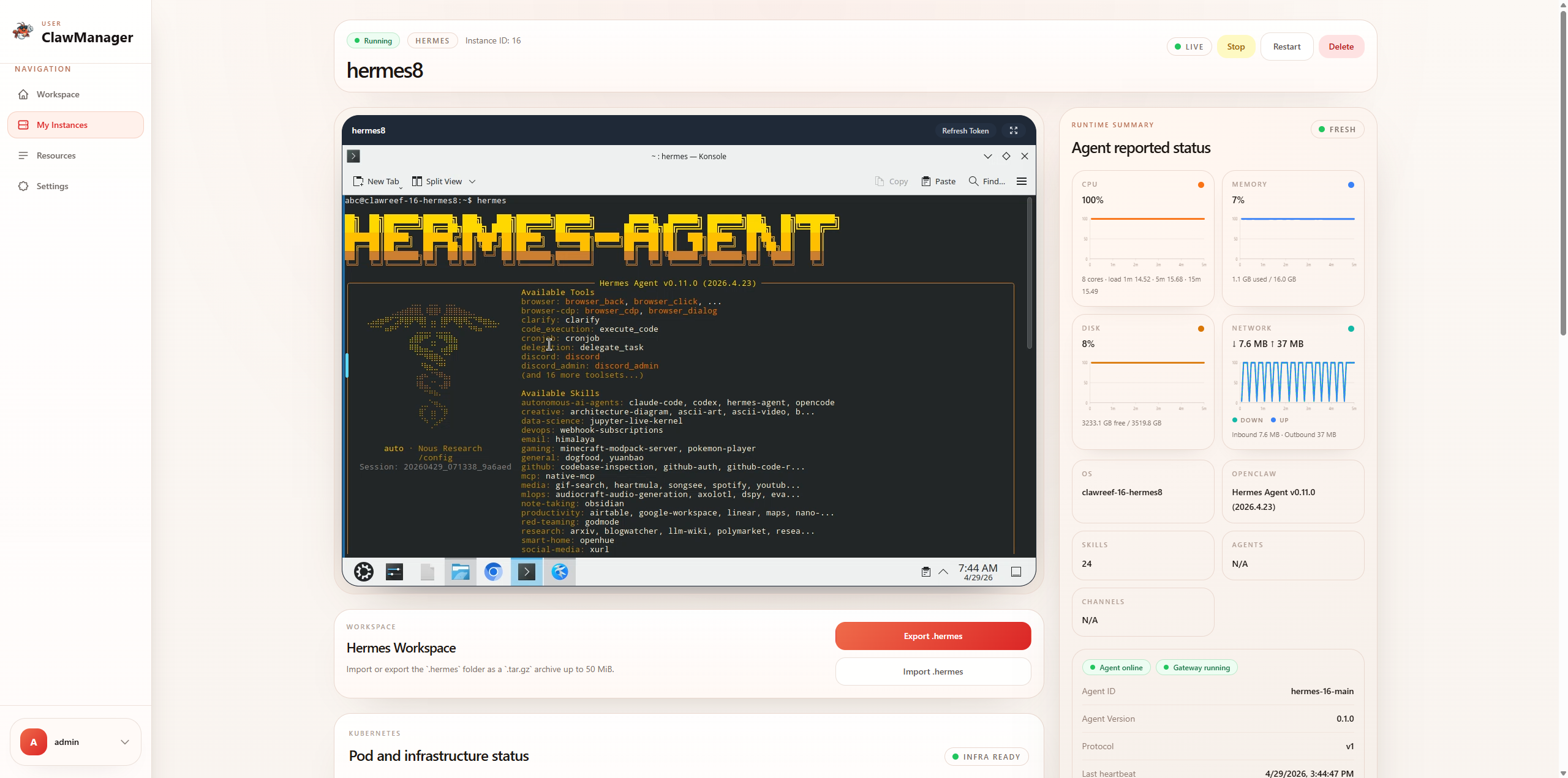Click the page vertical scrollbar
Screen dimensions: 1568x778
(x=1563, y=173)
